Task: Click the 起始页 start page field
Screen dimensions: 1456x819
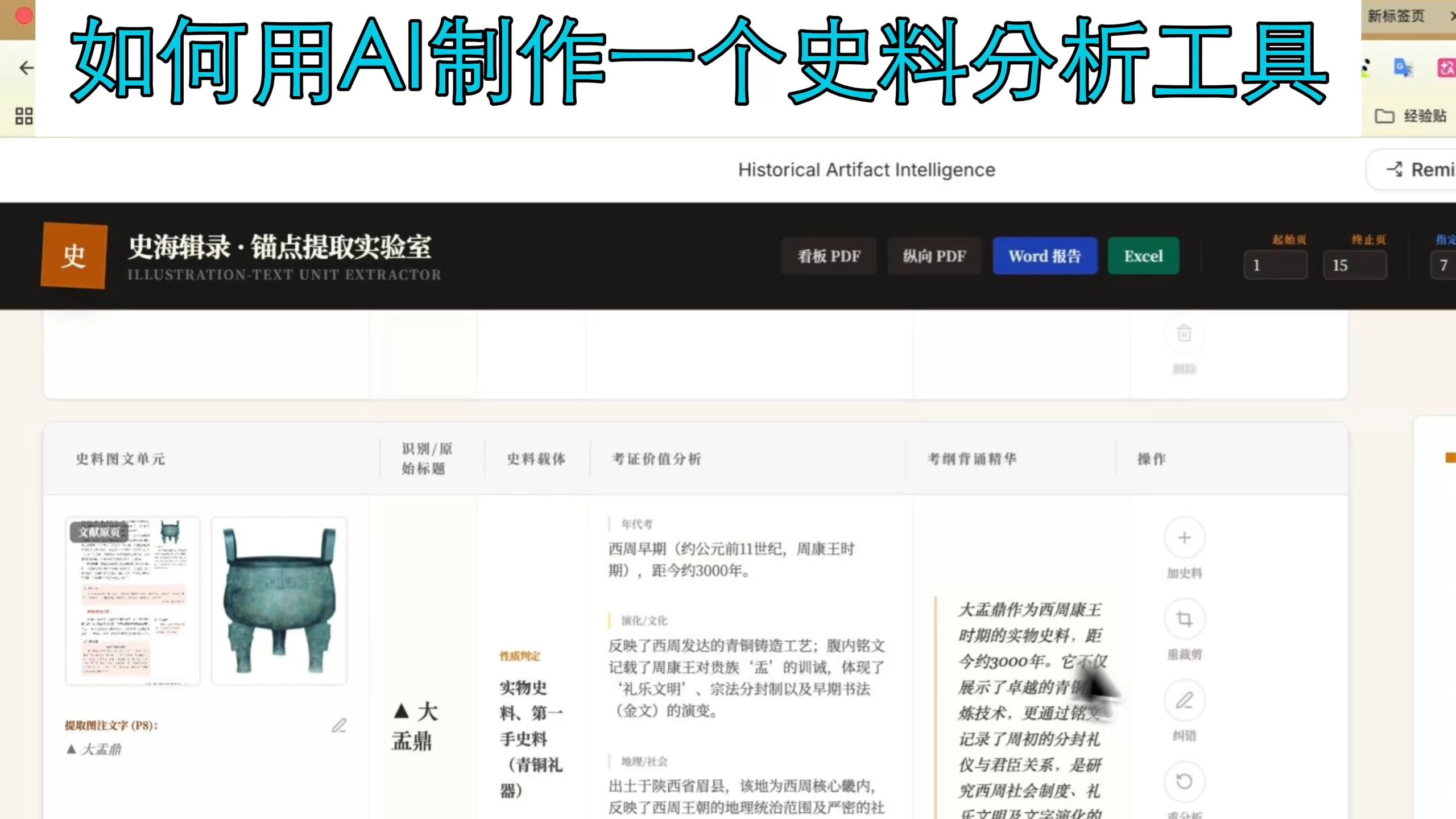Action: coord(1276,266)
